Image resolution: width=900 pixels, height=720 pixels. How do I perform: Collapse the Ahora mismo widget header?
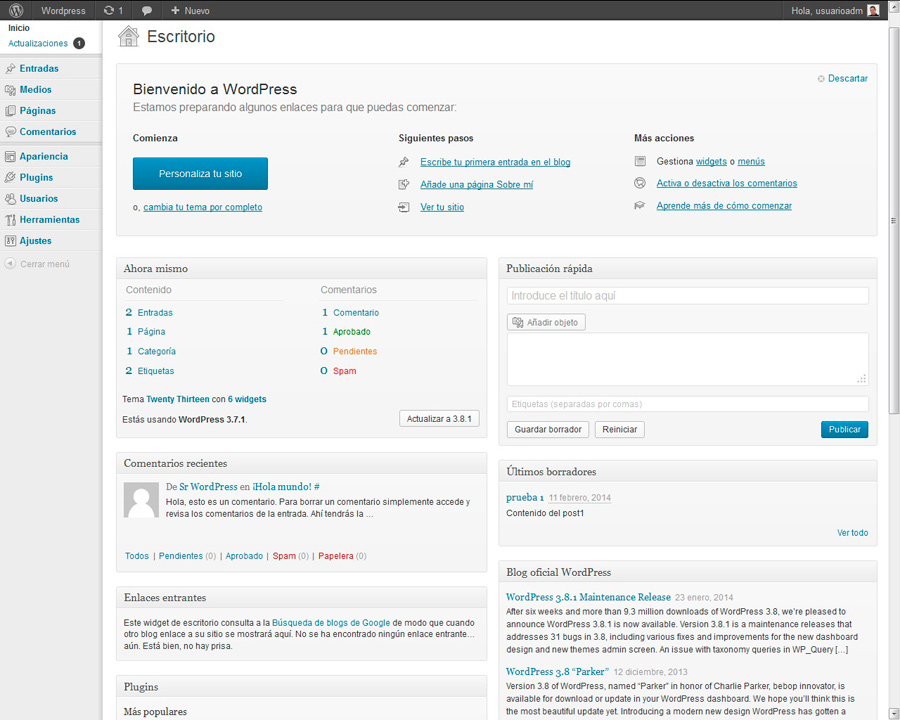point(301,269)
